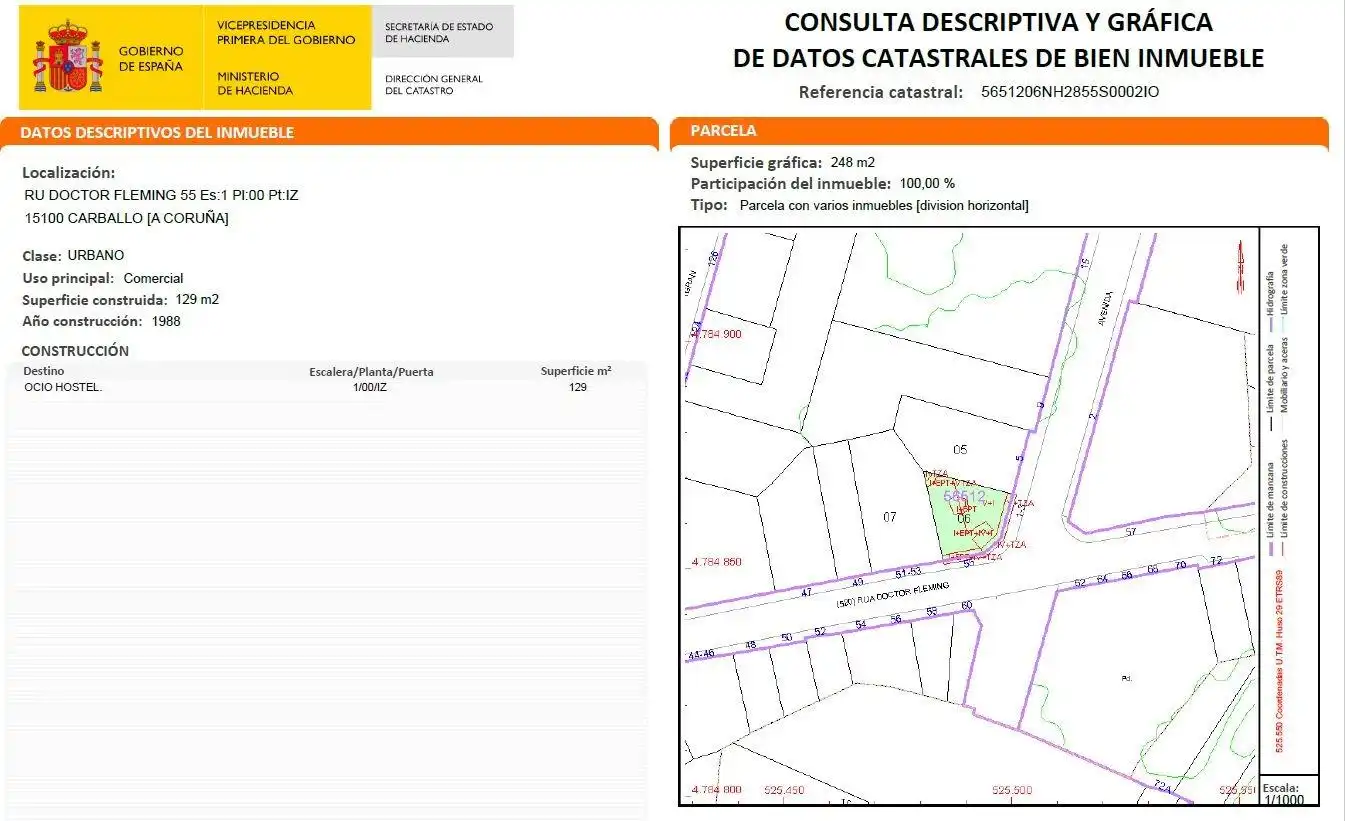Click the address "RU DOCTOR FLEMING 55 Es:1 Pl:00 Pt:IZ"
Screen dimensions: 1345x821
pyautogui.click(x=161, y=196)
